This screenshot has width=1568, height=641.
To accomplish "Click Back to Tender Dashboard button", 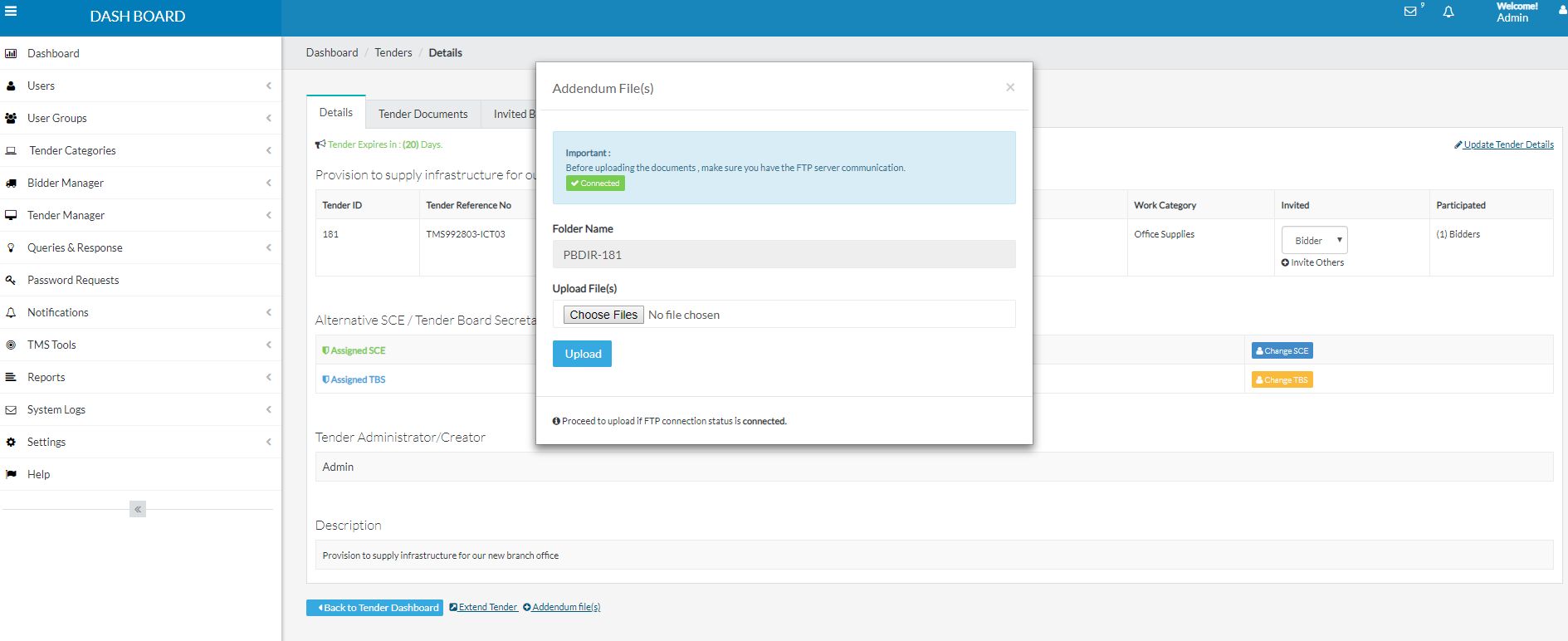I will (374, 608).
